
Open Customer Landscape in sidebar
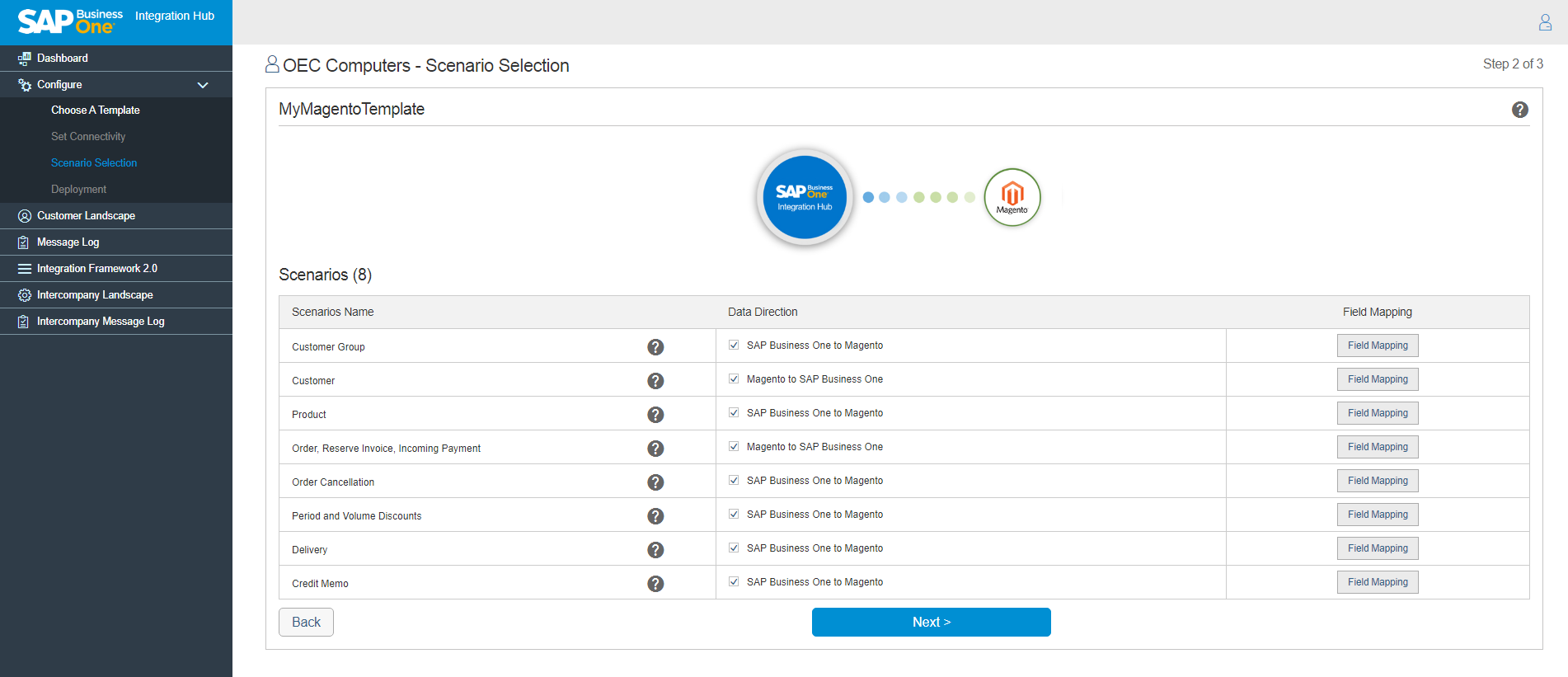[86, 216]
